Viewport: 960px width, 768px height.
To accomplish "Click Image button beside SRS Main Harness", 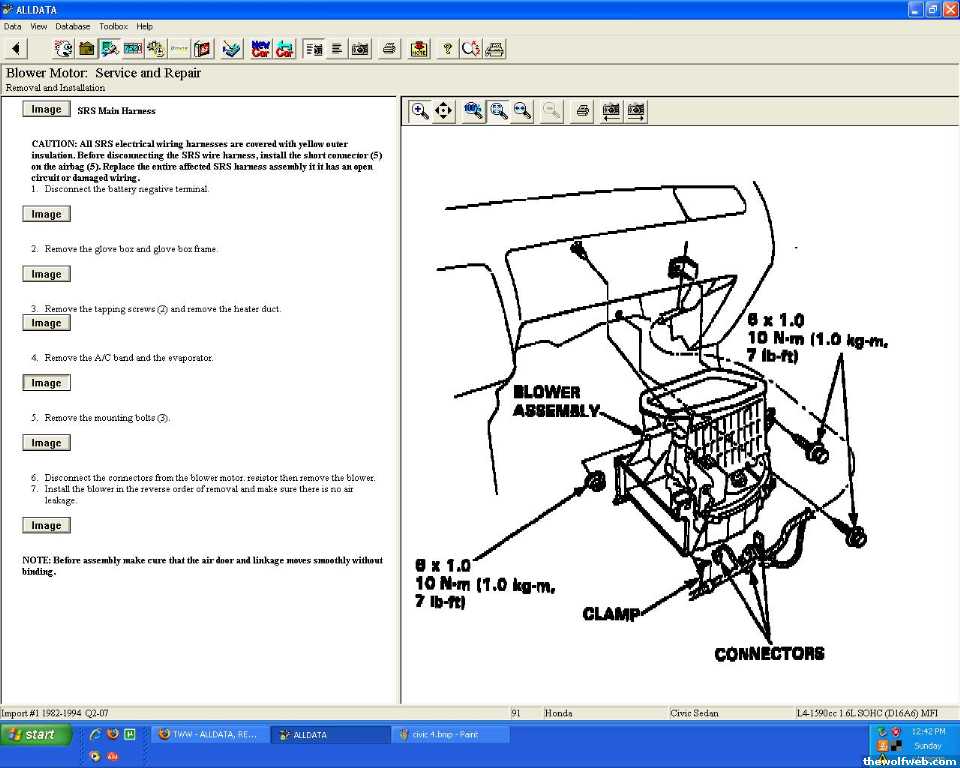I will tap(46, 110).
